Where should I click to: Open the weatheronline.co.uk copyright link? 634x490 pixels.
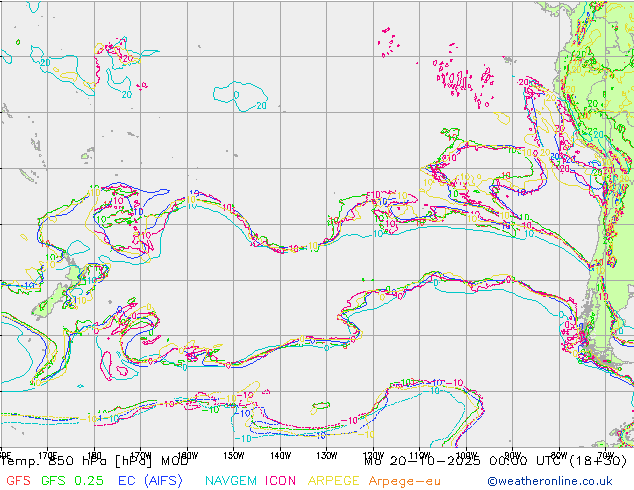click(550, 481)
